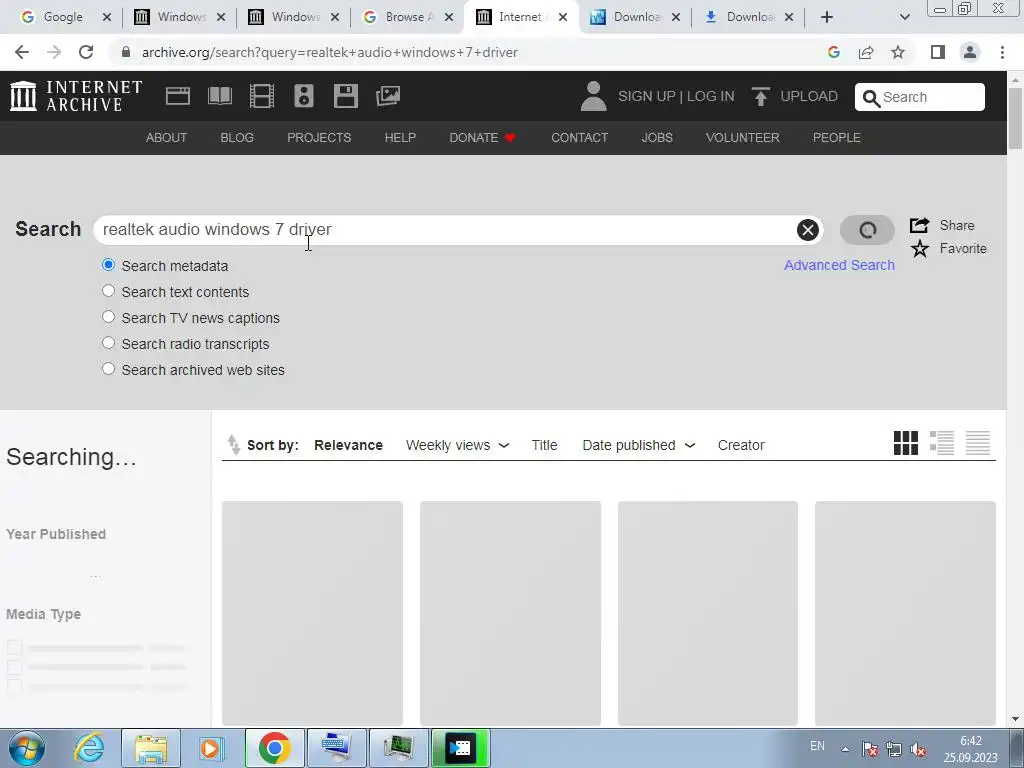The width and height of the screenshot is (1024, 768).
Task: Go back to previous page
Action: pos(22,52)
